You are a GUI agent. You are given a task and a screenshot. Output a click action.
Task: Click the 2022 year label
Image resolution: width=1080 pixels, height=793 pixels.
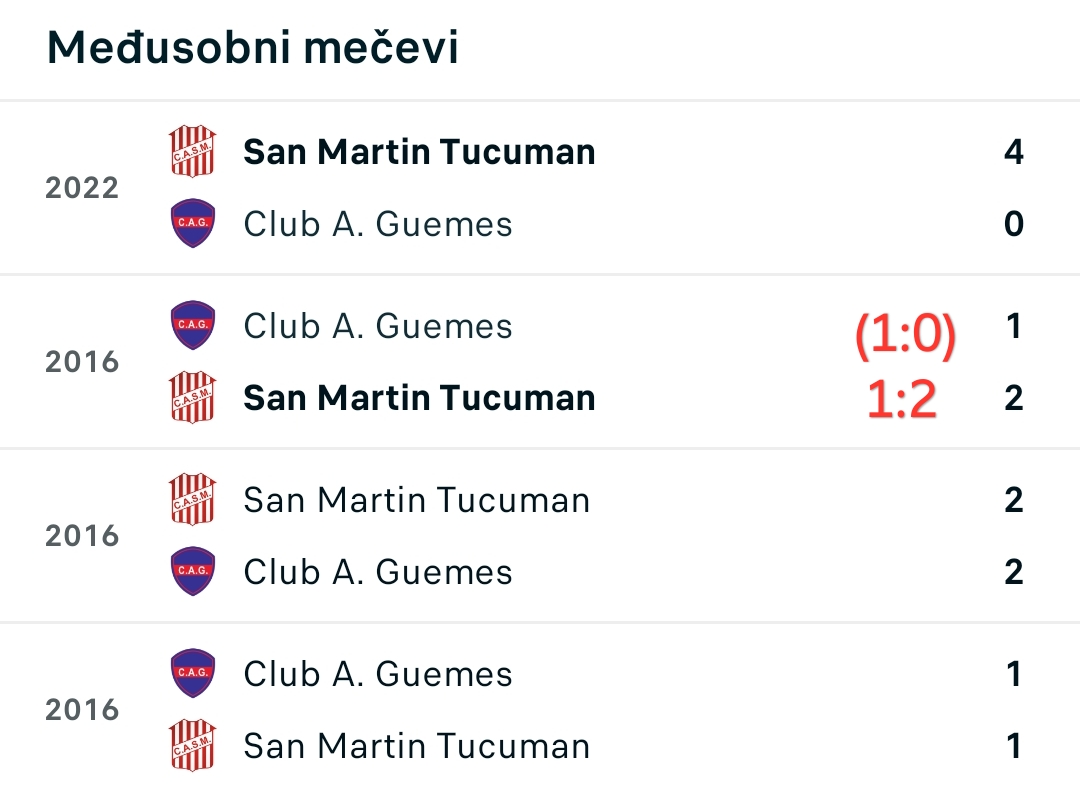coord(82,188)
